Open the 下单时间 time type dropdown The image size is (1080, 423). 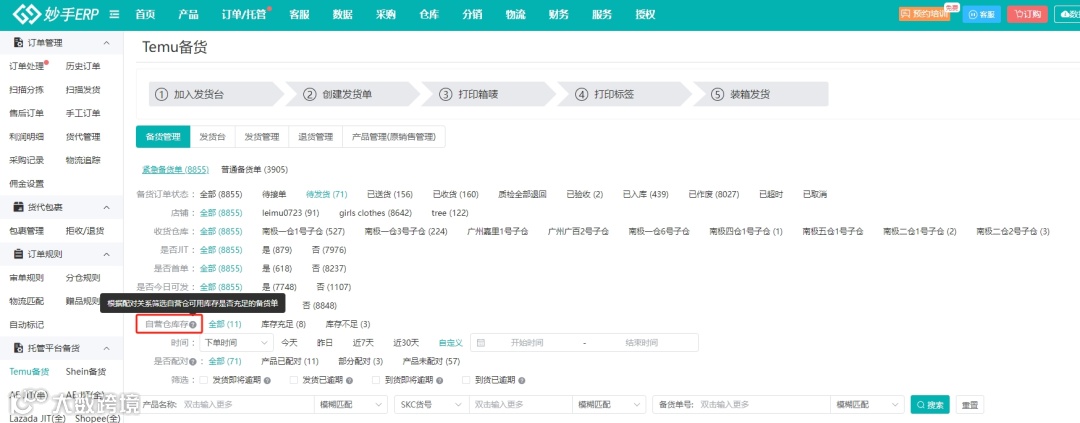tap(236, 342)
